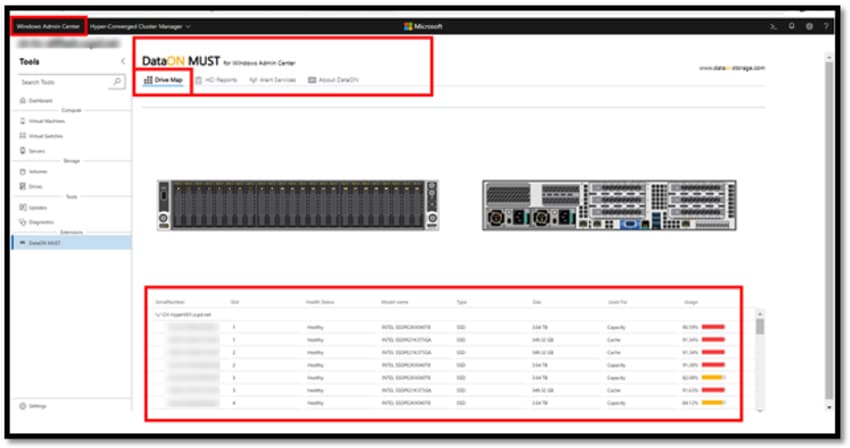Open Settings at bottom of Tools pane
Image resolution: width=850 pixels, height=448 pixels.
[x=33, y=406]
